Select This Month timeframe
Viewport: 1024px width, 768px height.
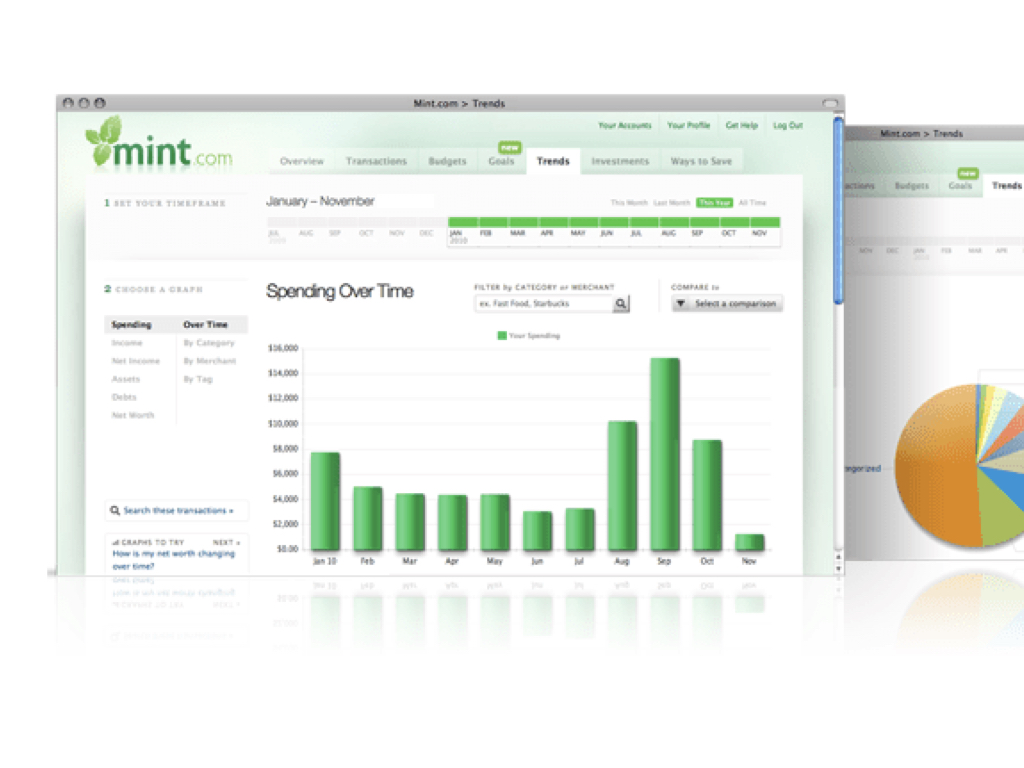click(x=629, y=203)
